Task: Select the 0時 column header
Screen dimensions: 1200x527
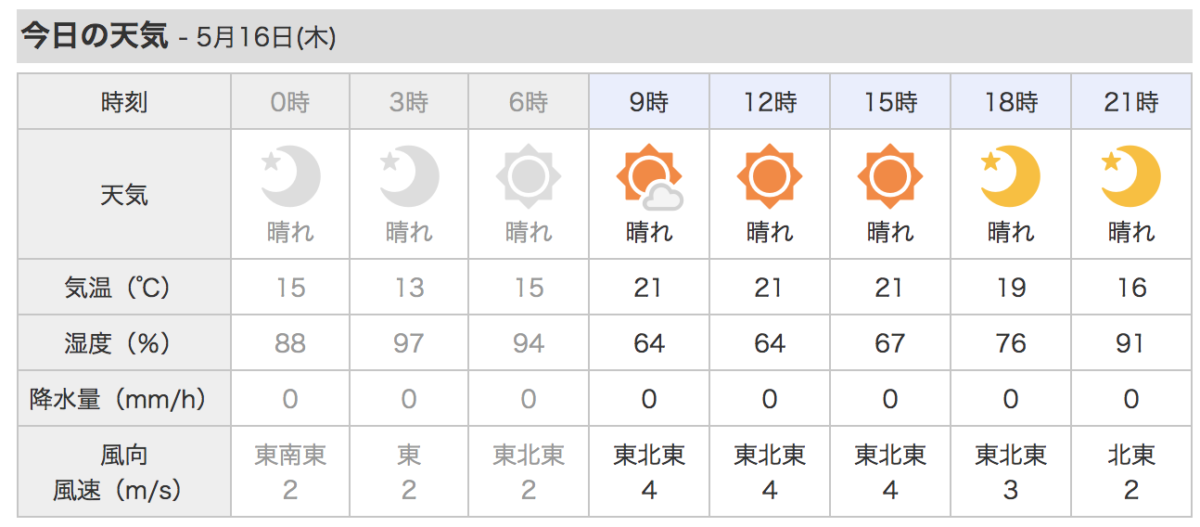Action: point(290,101)
